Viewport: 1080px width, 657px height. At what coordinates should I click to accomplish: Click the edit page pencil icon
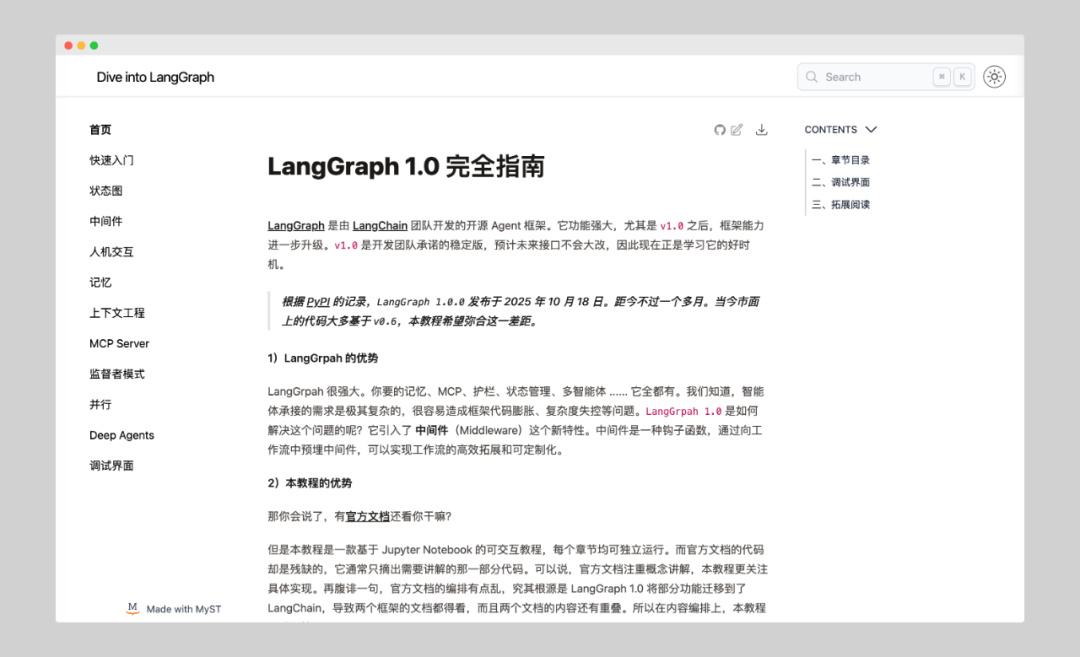click(x=737, y=129)
